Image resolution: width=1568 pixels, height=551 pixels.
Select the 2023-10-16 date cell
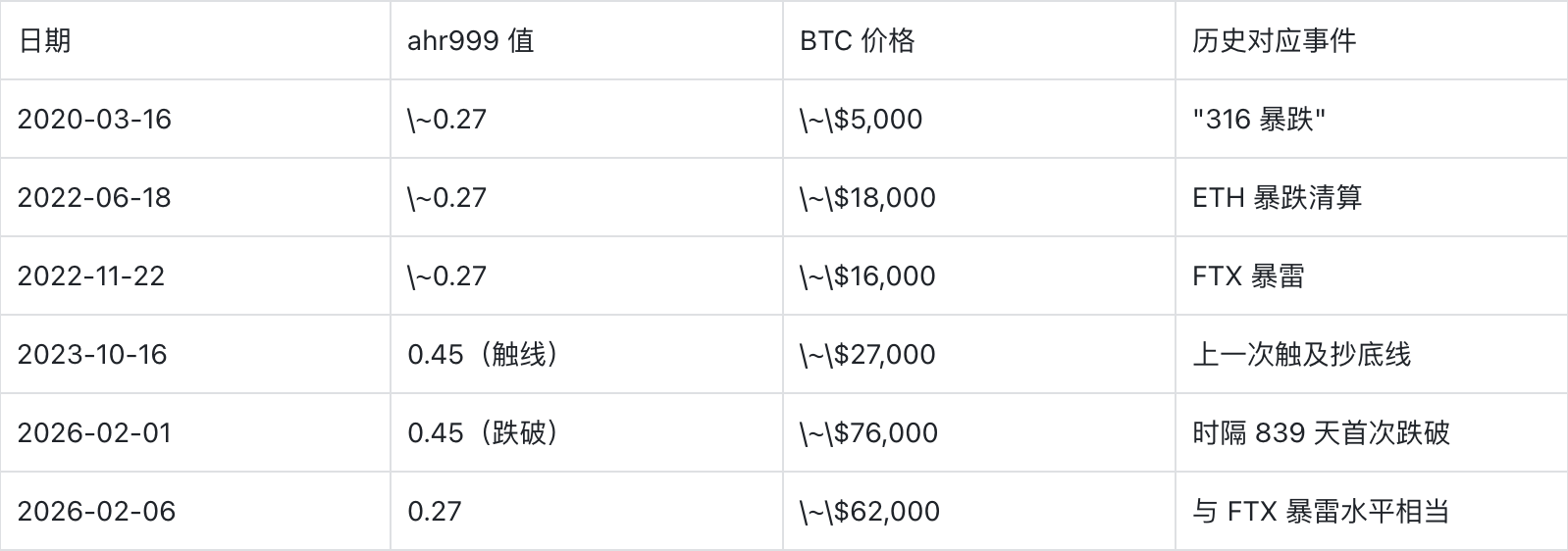92,354
